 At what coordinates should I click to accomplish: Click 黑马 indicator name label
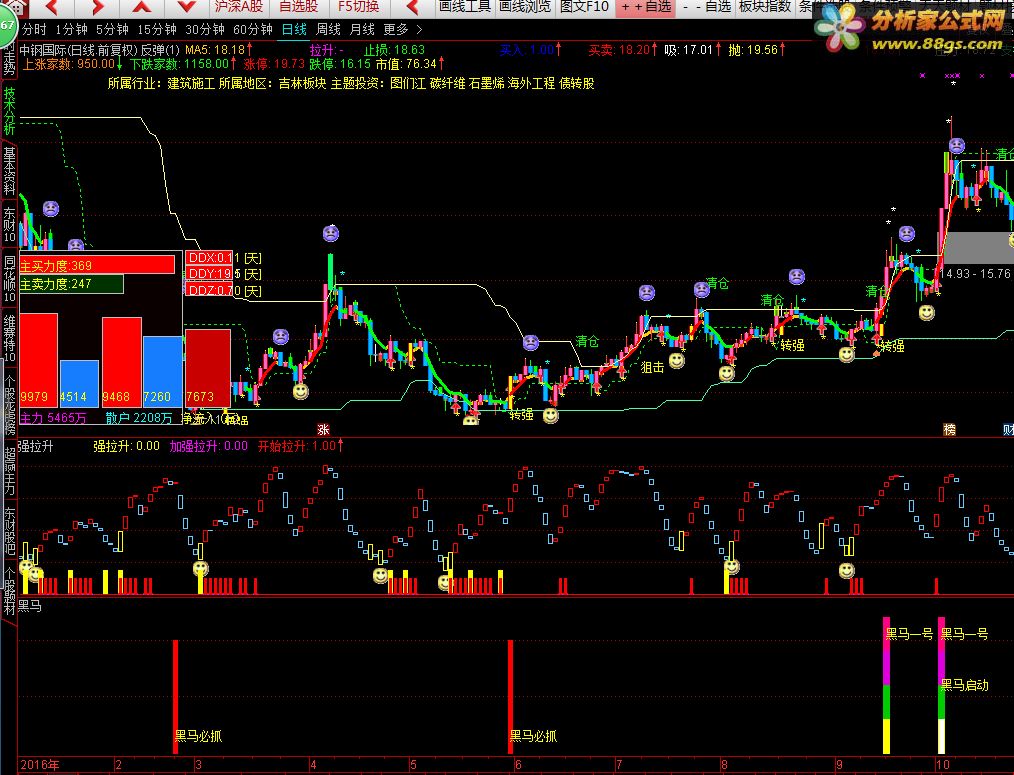(30, 606)
